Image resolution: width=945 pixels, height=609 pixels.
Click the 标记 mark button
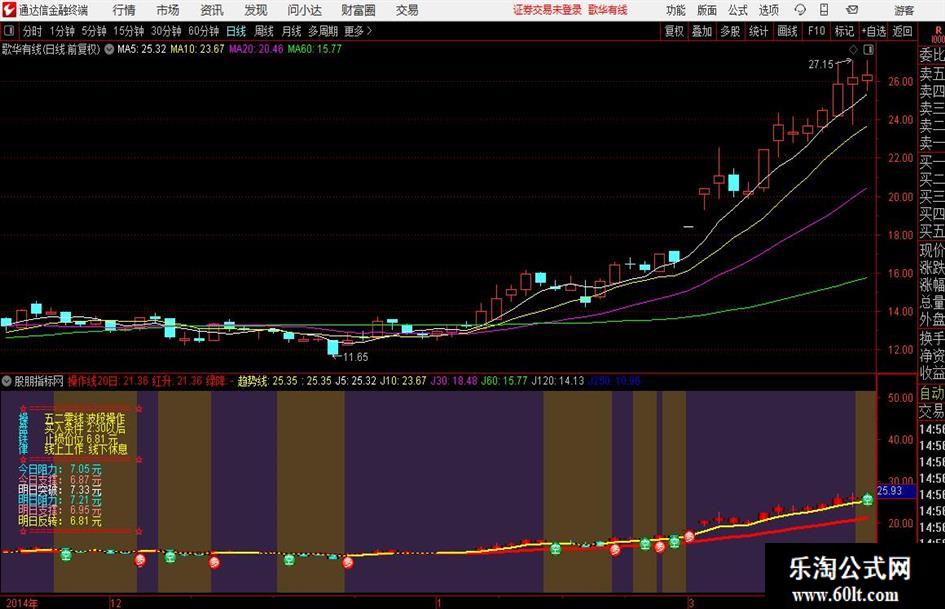pyautogui.click(x=844, y=31)
